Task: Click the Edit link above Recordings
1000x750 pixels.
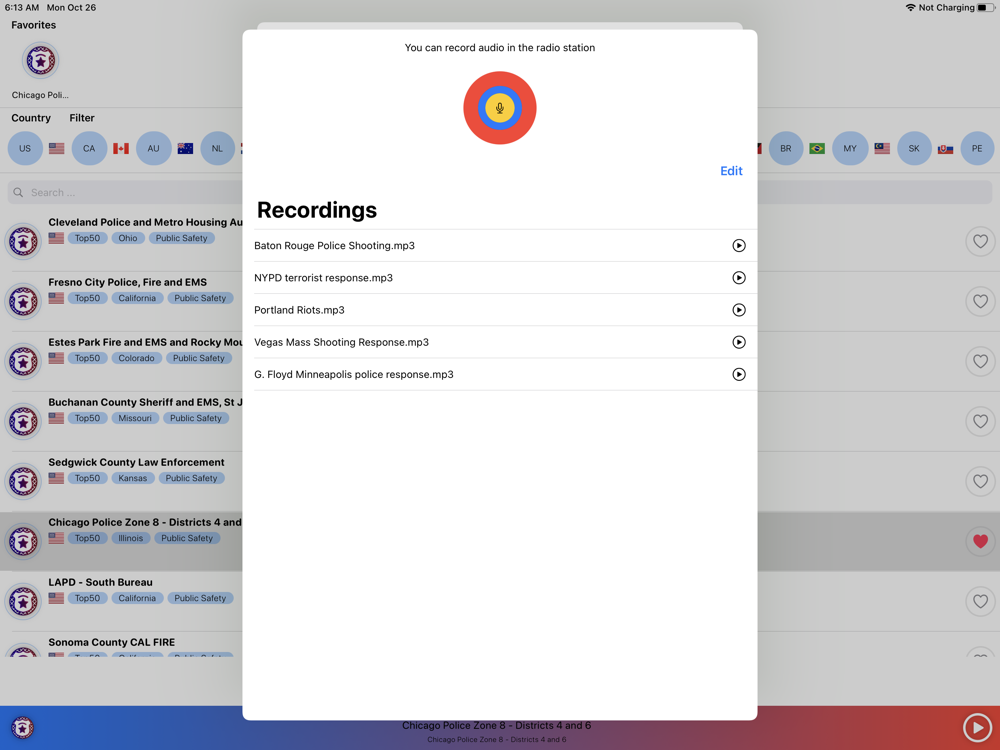Action: 731,171
